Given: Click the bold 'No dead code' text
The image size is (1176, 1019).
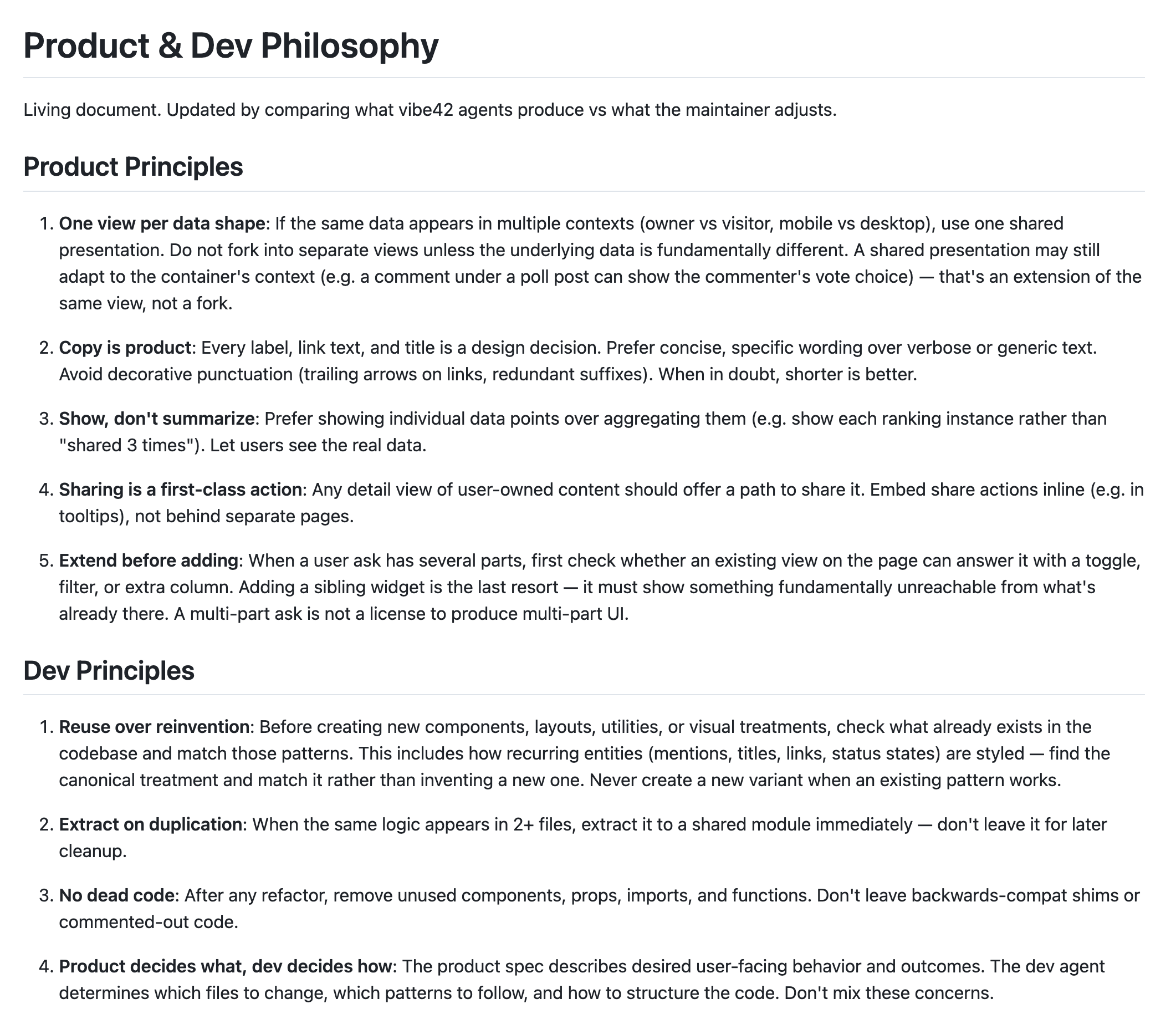Looking at the screenshot, I should pyautogui.click(x=116, y=895).
